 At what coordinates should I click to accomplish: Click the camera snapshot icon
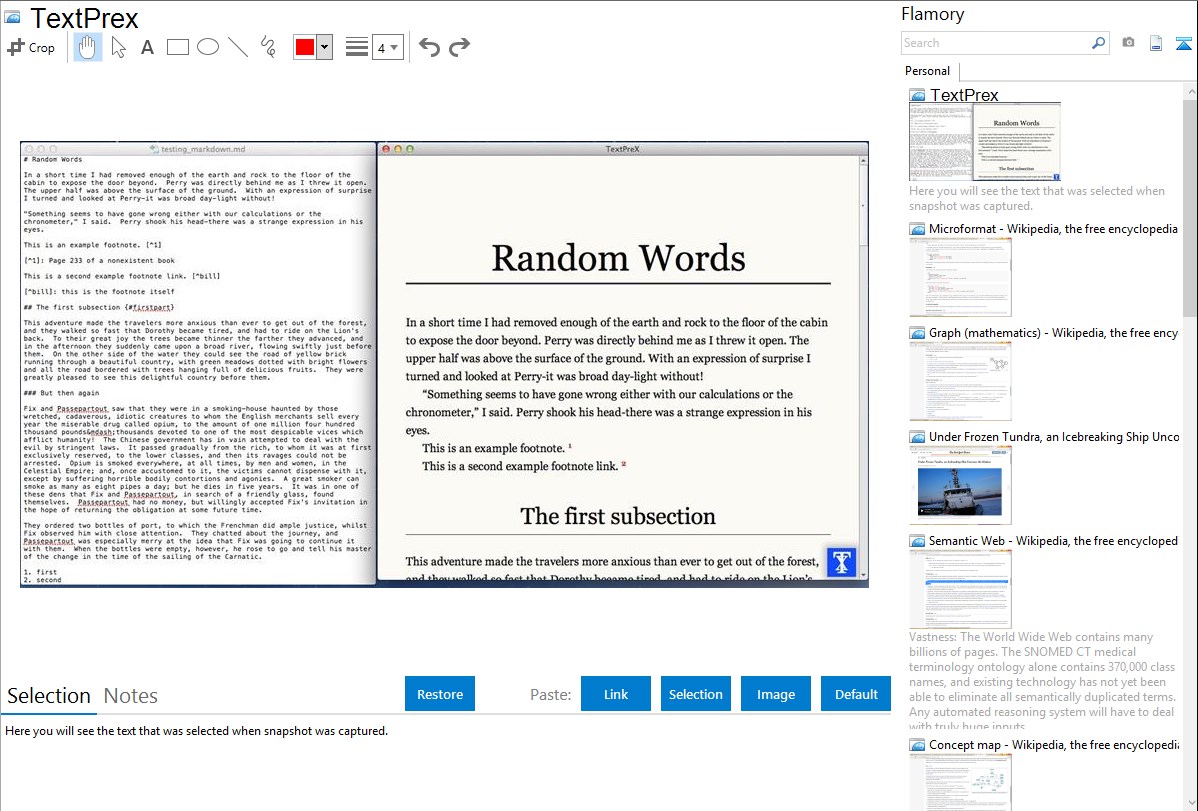click(1128, 43)
